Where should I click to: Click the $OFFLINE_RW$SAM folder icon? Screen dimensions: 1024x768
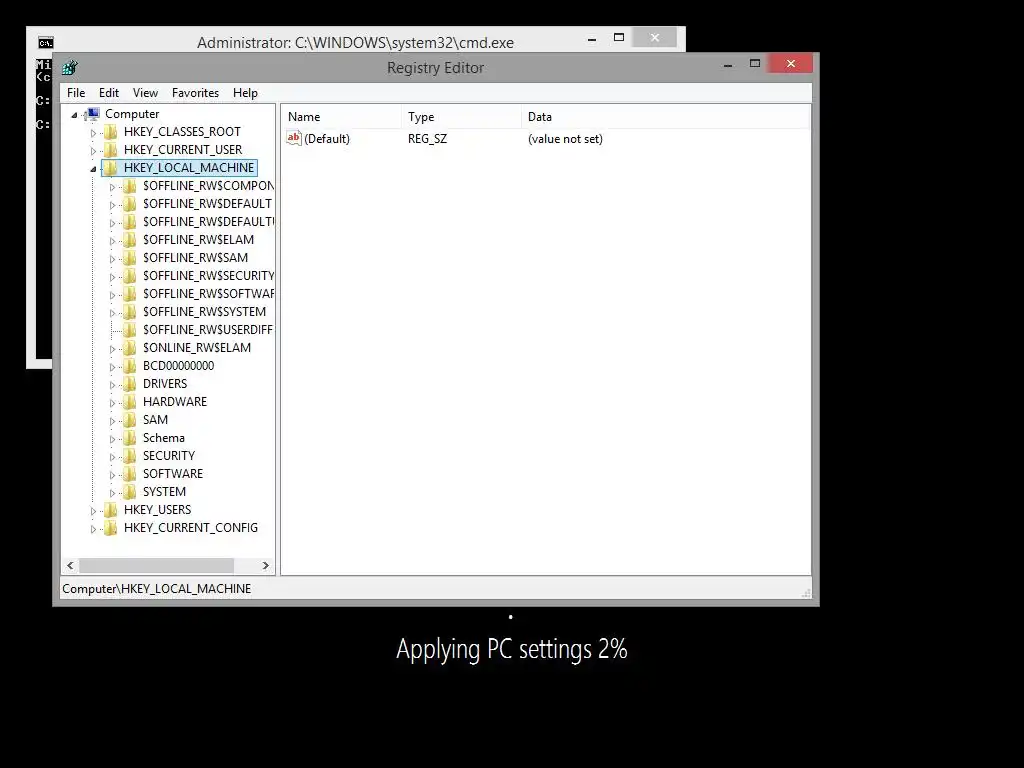(130, 258)
